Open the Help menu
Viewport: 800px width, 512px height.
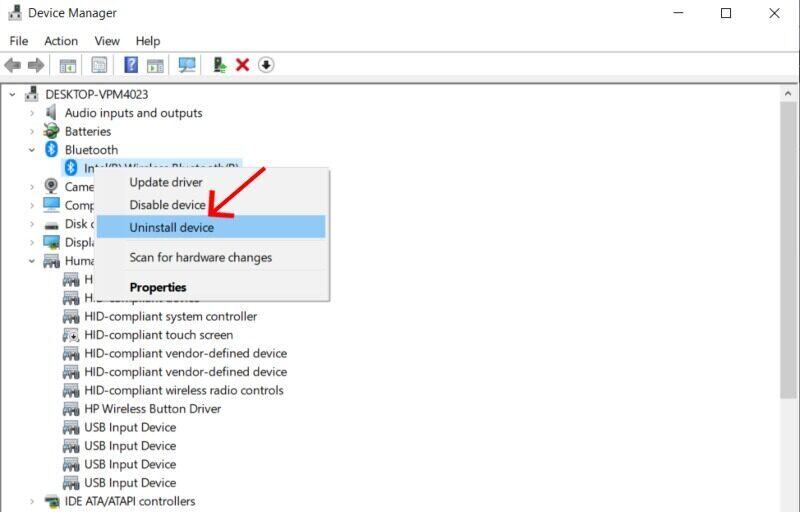point(148,41)
